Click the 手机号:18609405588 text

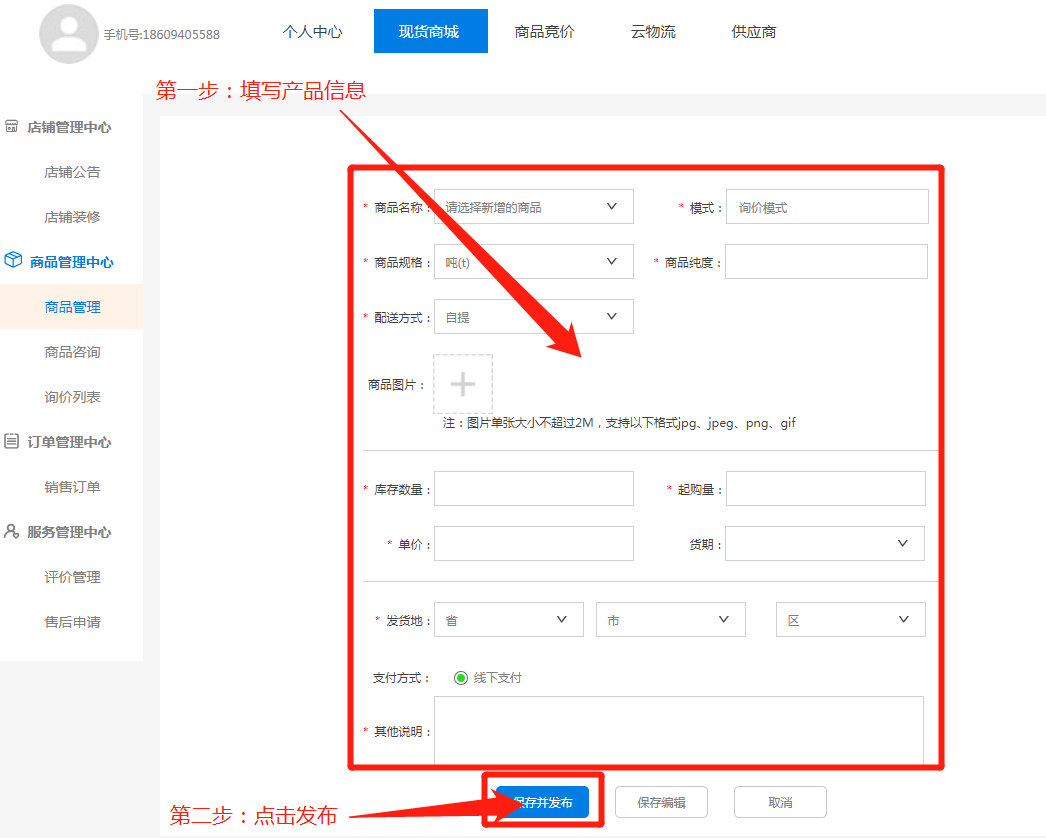(161, 35)
